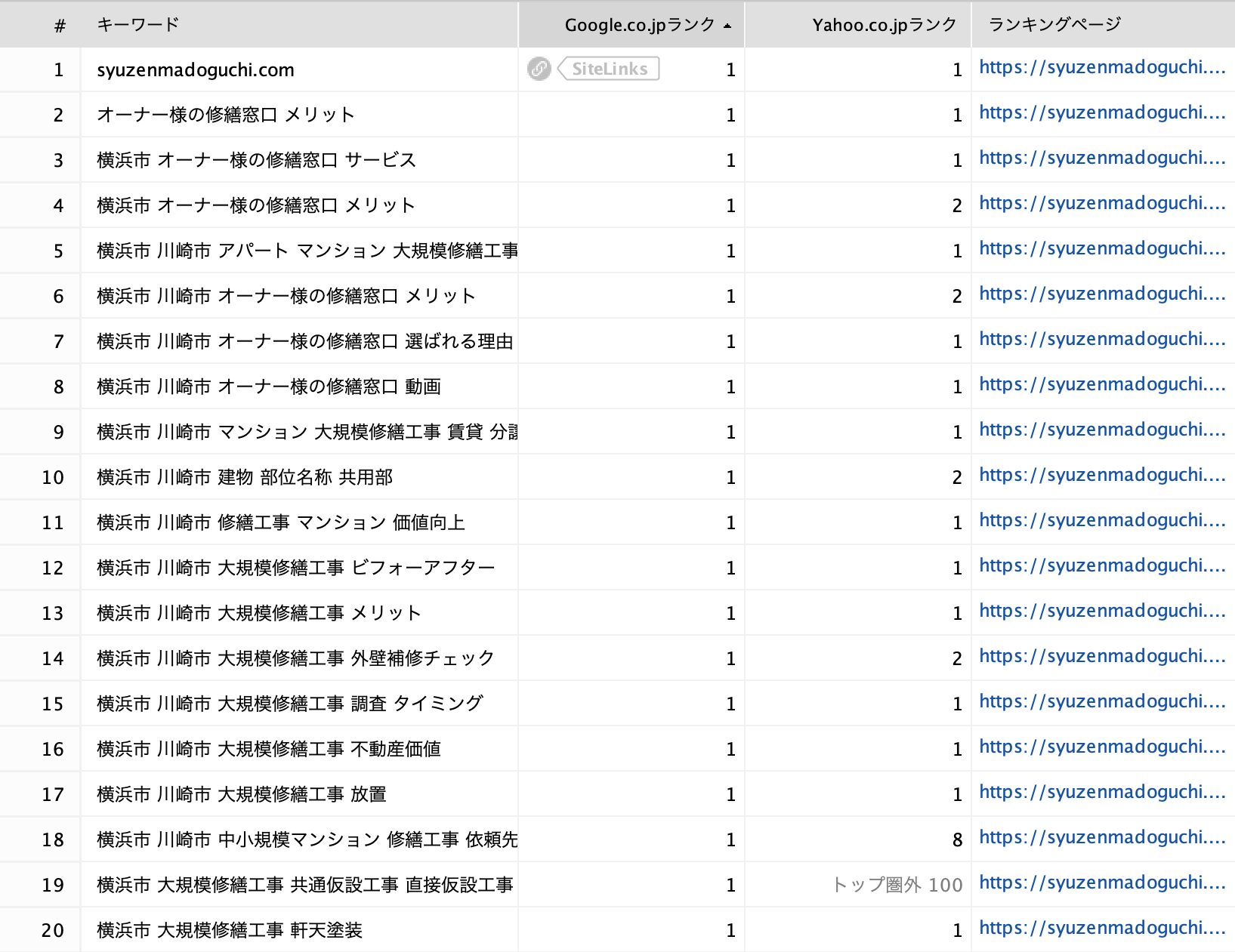
Task: Open ranking page link in row 20
Action: click(1102, 928)
